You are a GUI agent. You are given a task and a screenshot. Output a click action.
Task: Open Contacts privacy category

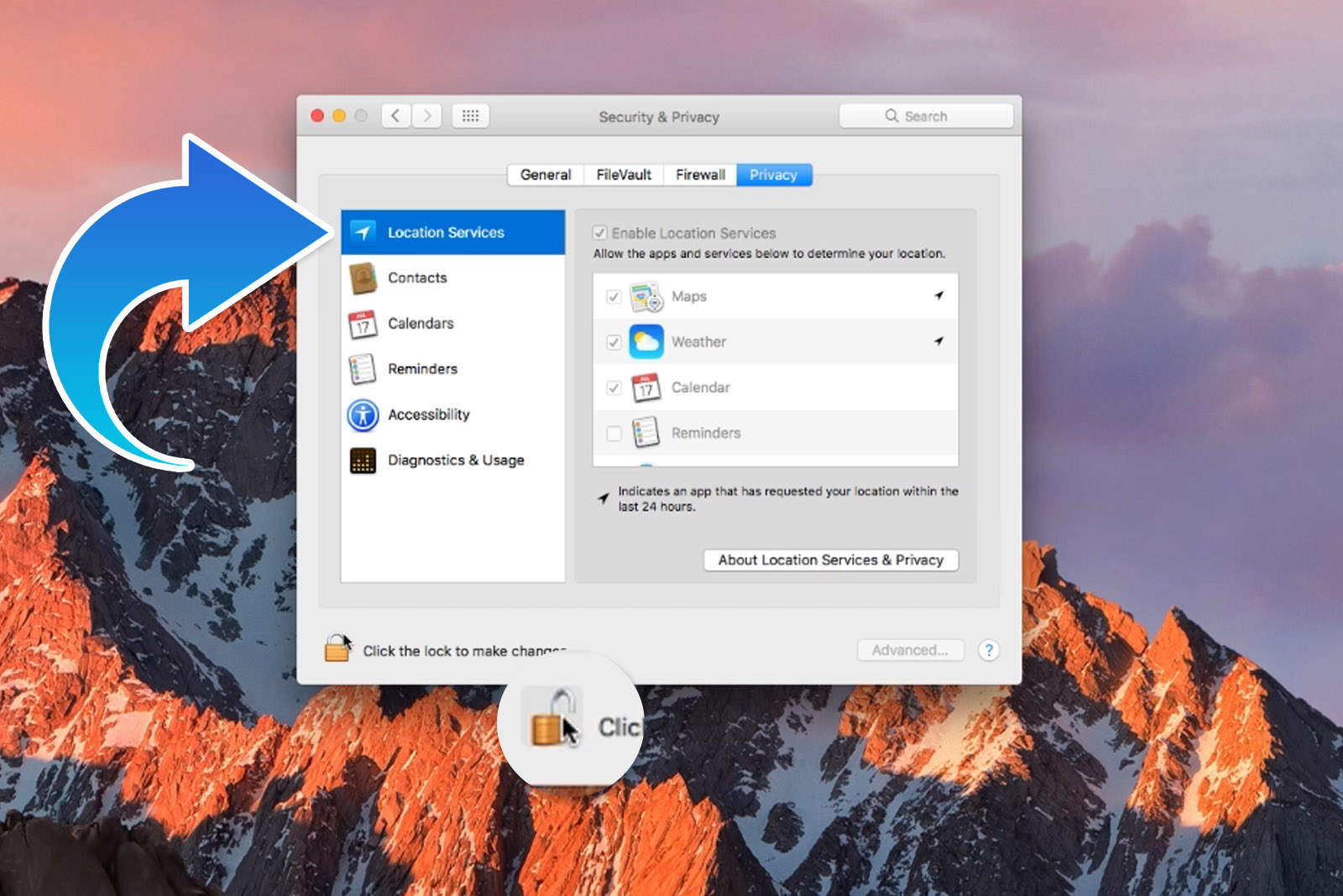pos(416,278)
